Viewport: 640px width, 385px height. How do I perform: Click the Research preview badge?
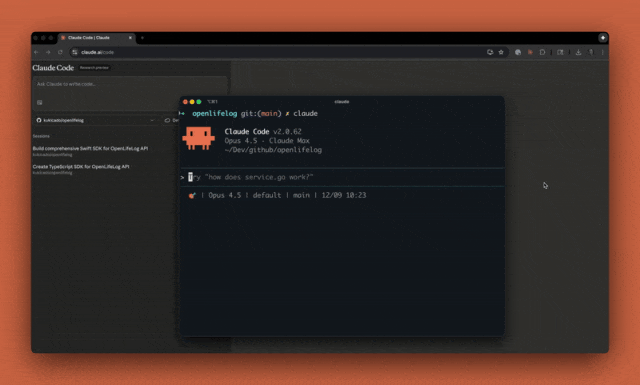click(x=94, y=68)
